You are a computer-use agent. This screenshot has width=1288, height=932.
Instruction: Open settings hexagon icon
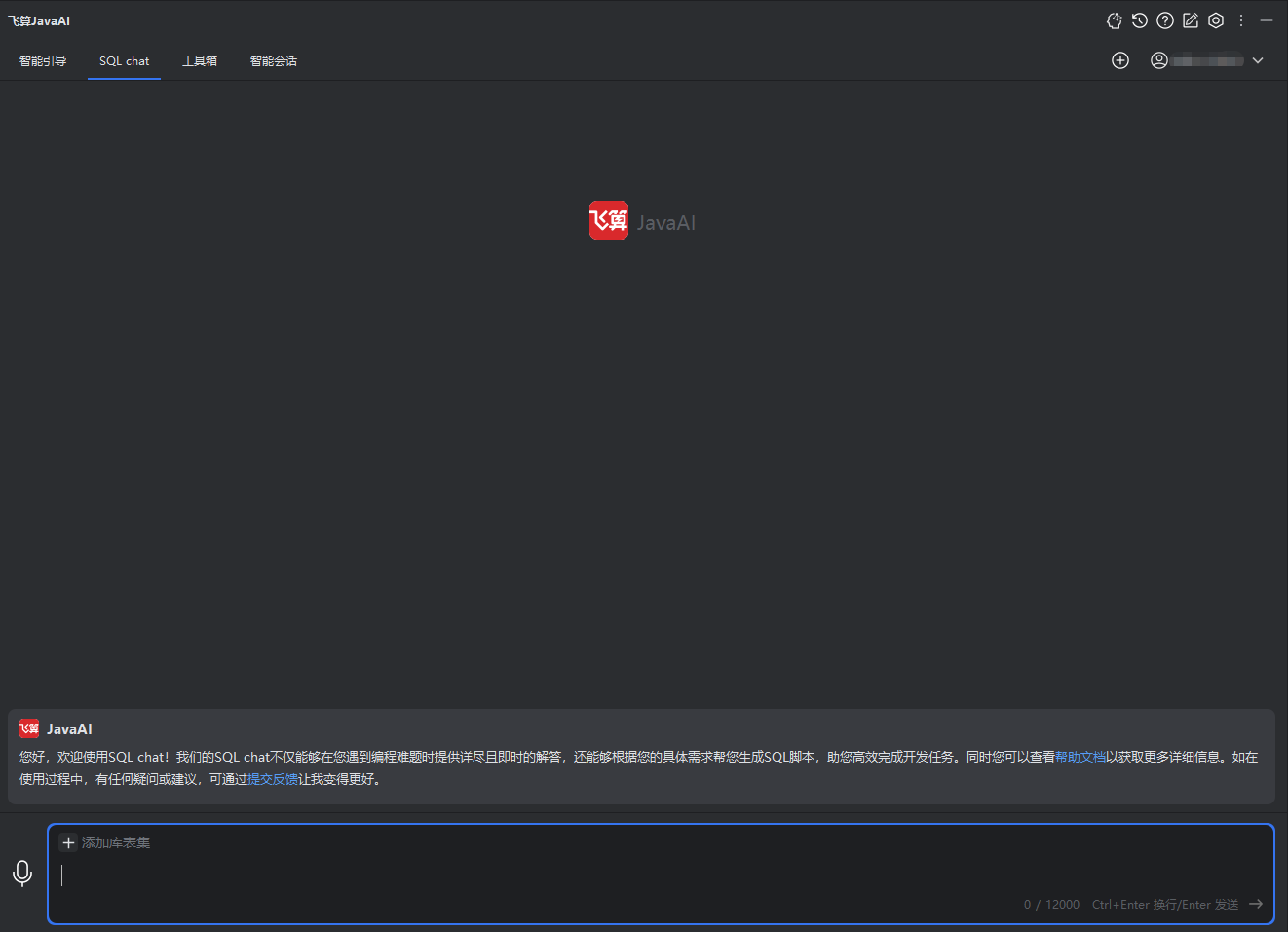[1216, 20]
